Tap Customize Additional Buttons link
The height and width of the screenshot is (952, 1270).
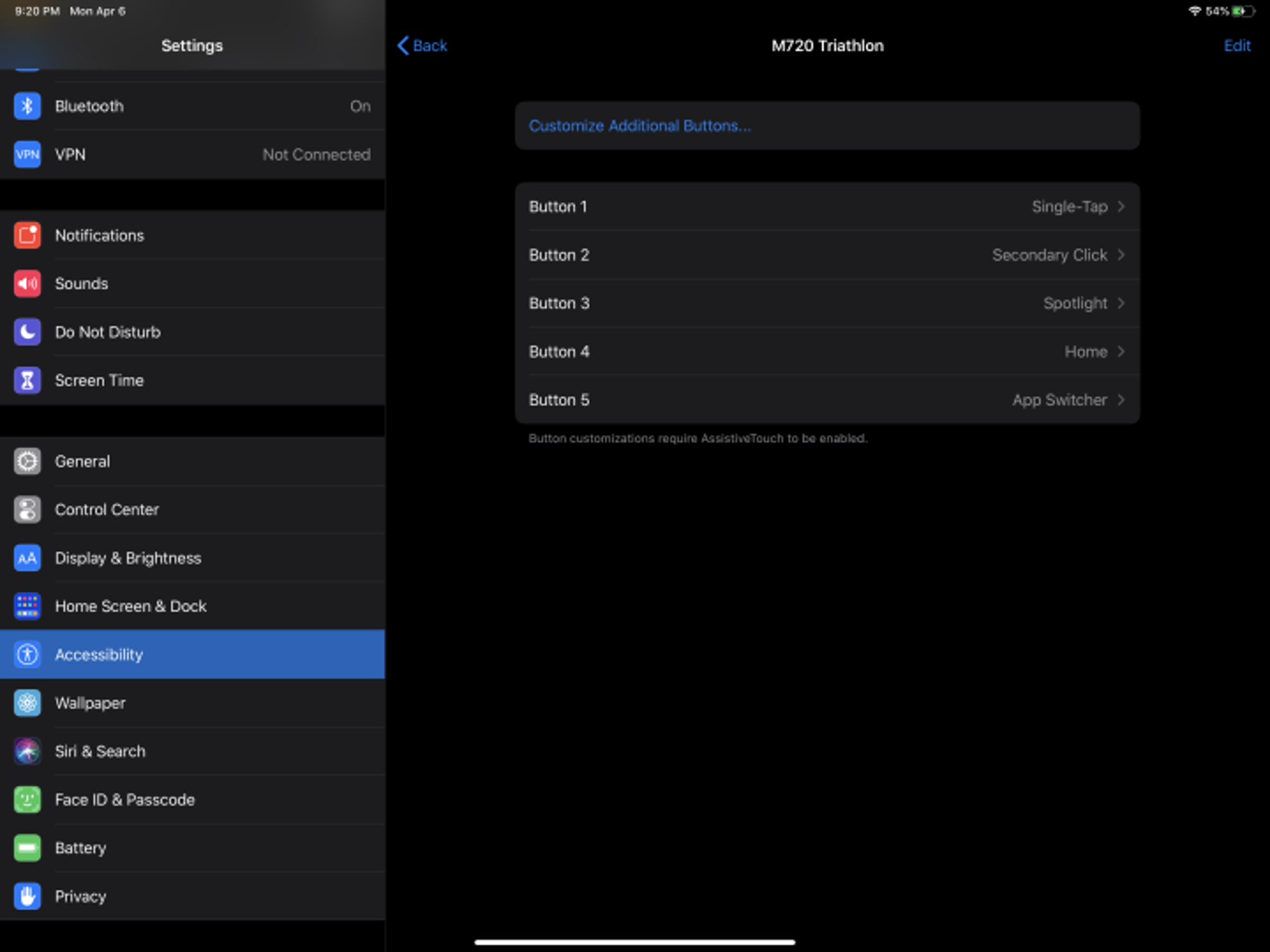tap(639, 126)
